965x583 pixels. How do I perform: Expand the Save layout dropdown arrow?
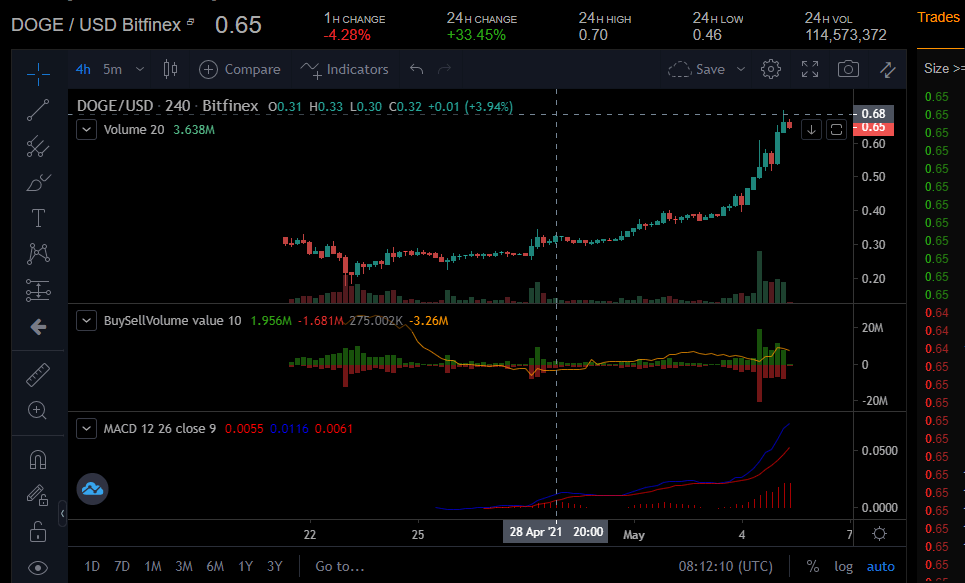[x=741, y=69]
